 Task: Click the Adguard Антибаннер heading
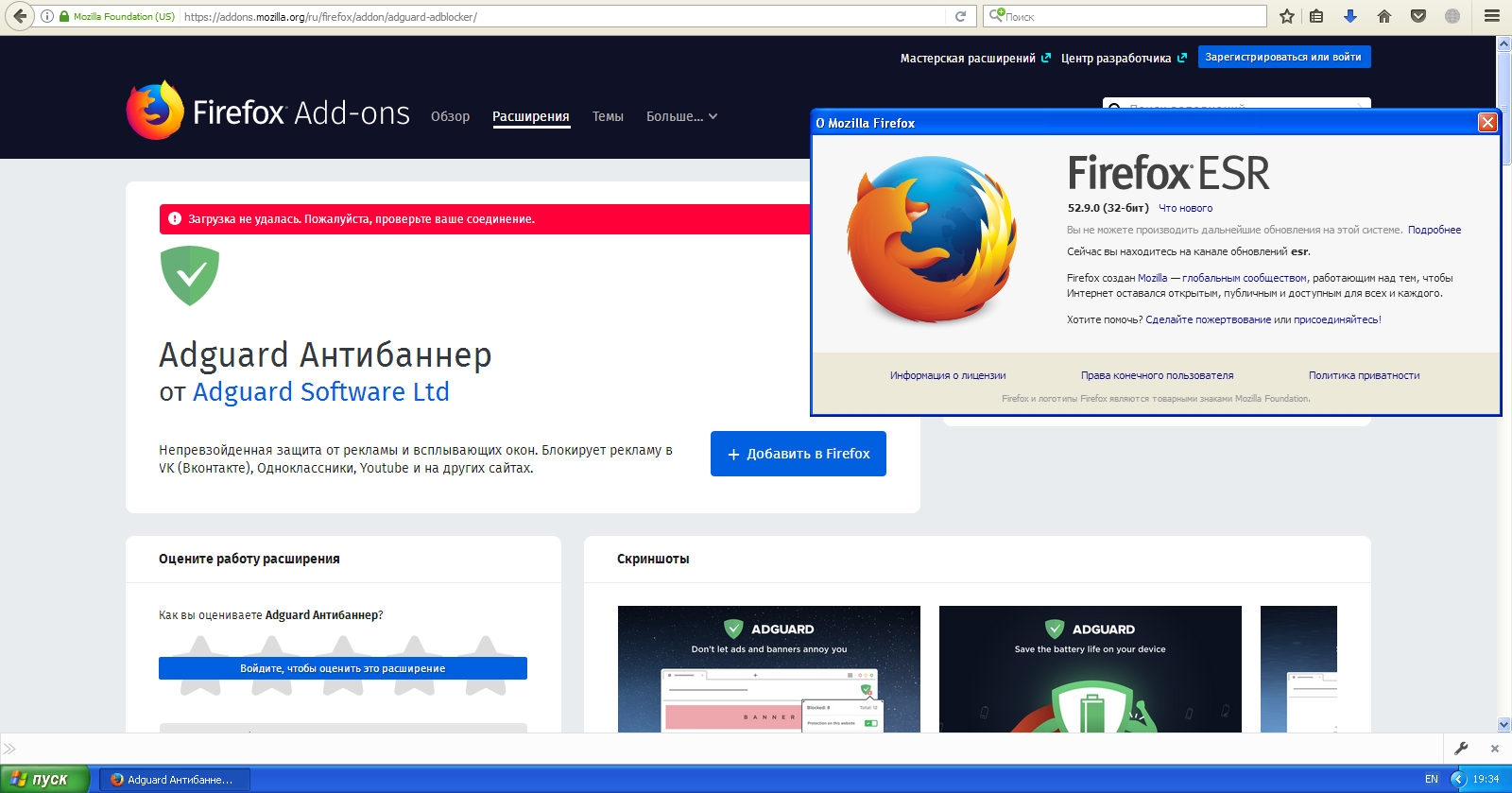click(x=325, y=354)
